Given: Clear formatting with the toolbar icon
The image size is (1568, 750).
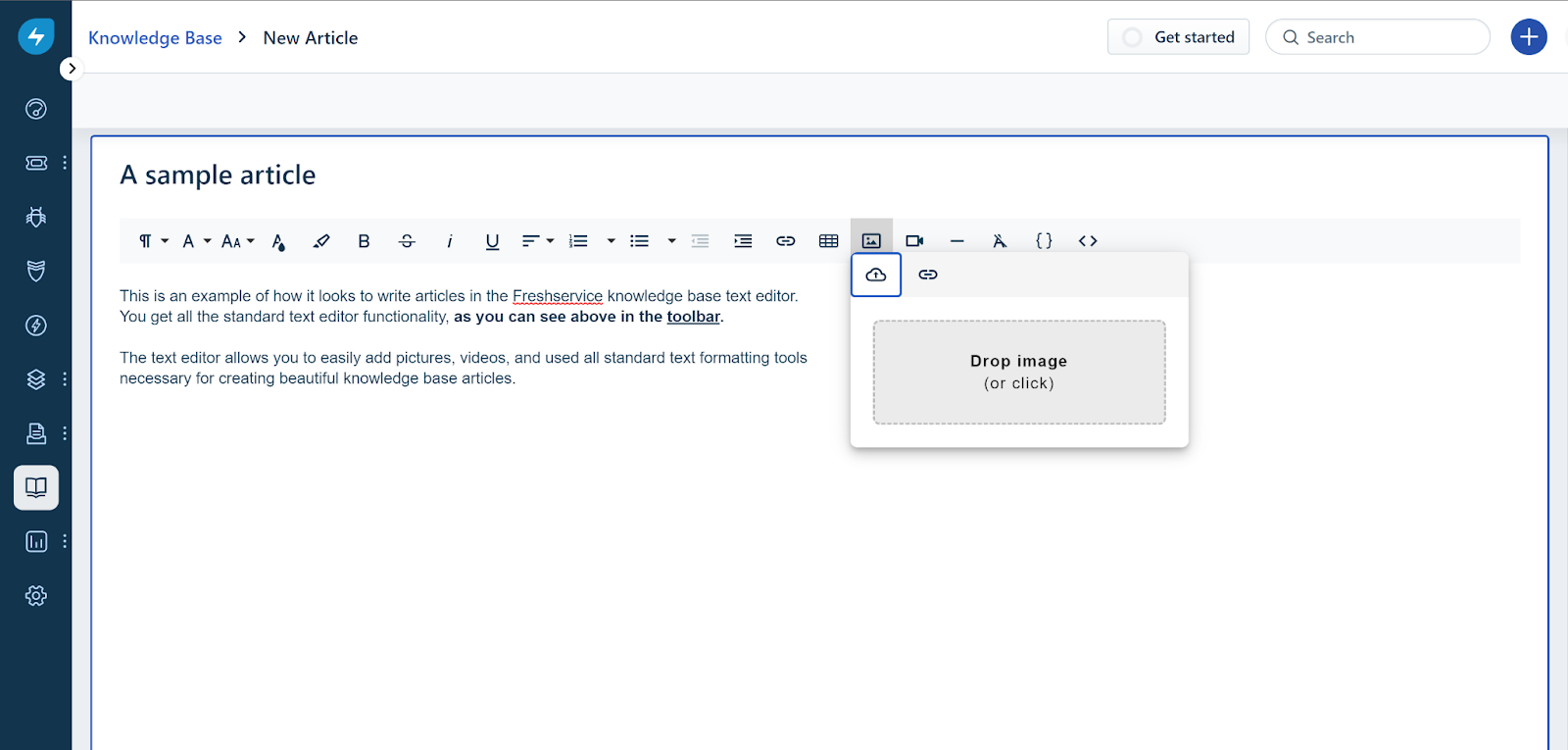Looking at the screenshot, I should [1000, 241].
